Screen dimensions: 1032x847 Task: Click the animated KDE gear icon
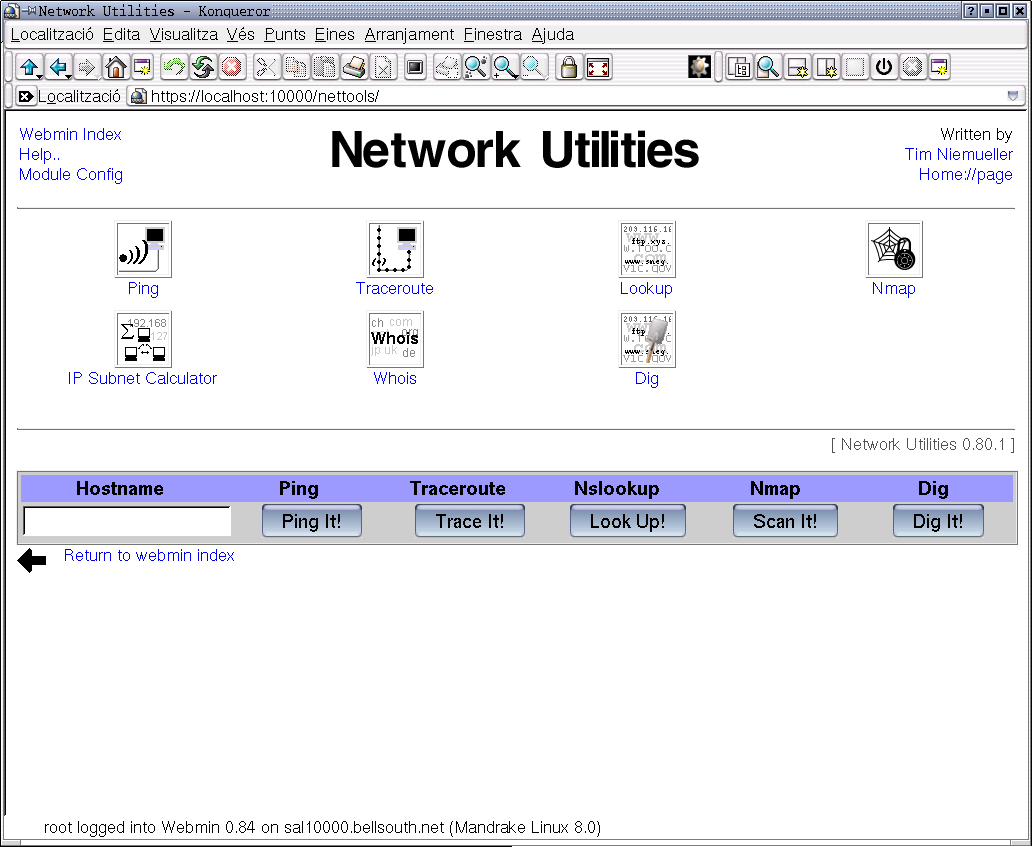click(x=699, y=67)
